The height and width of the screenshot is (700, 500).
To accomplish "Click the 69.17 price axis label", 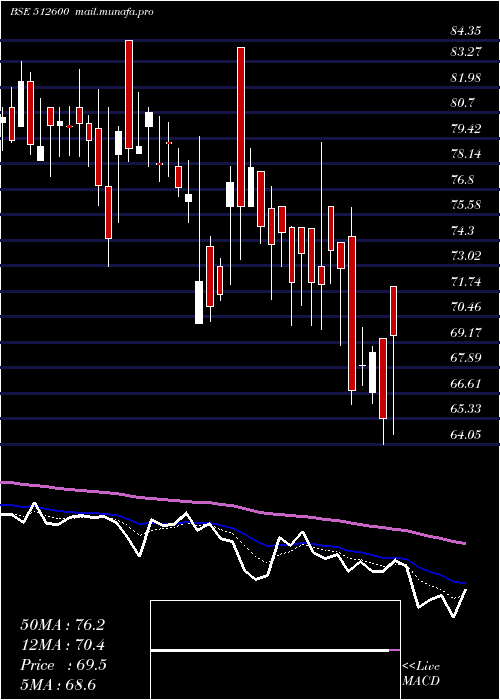I will [x=466, y=333].
